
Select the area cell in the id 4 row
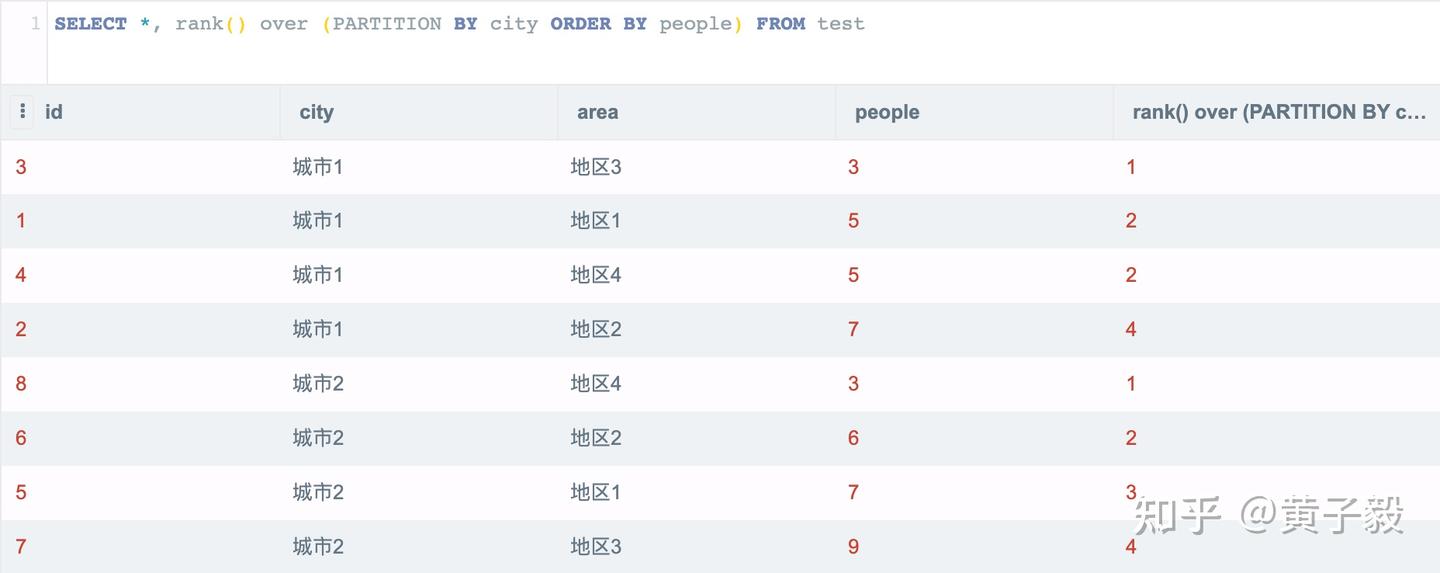pyautogui.click(x=596, y=275)
